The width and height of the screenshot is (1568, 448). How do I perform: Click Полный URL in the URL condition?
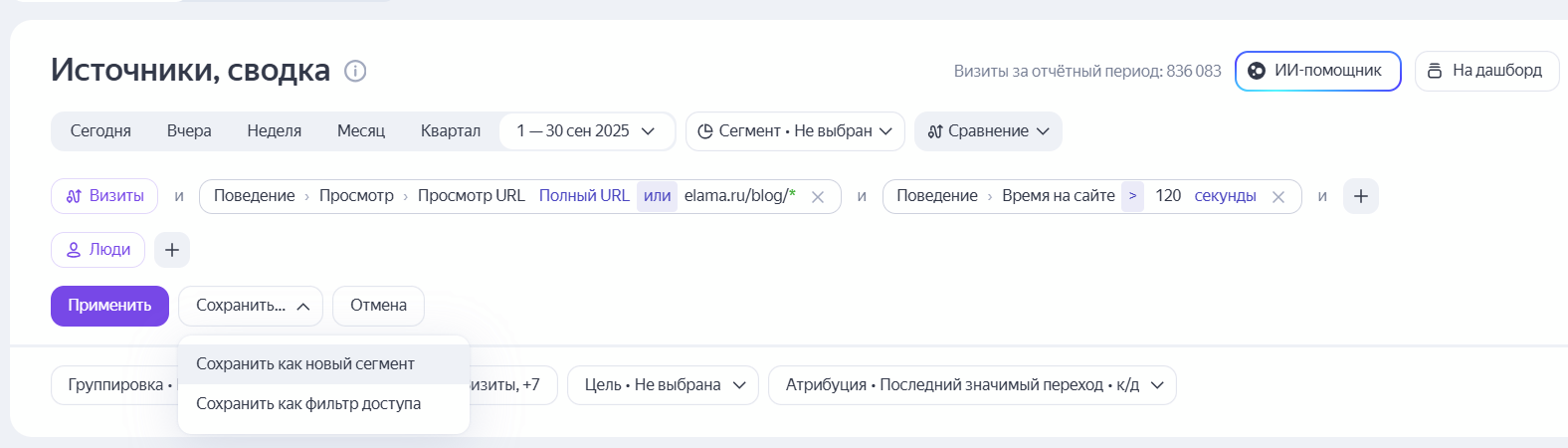point(584,196)
